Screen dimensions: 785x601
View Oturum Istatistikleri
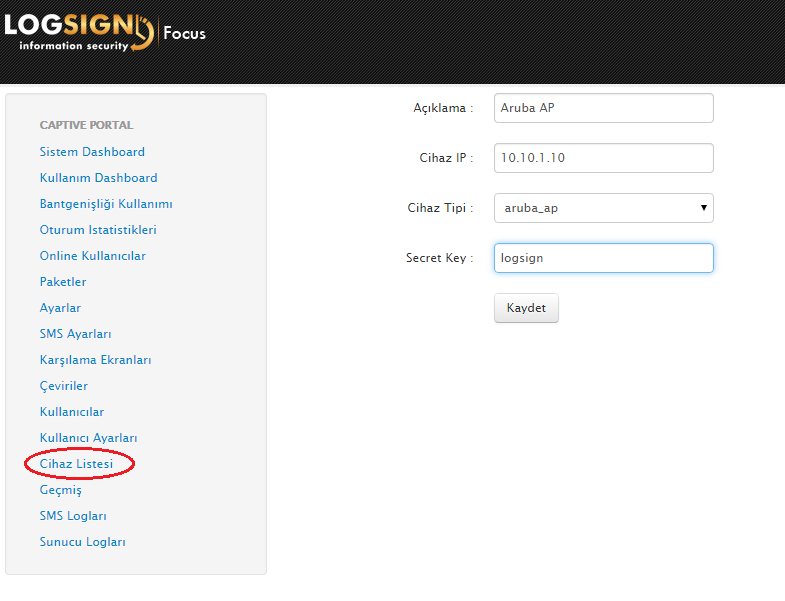pyautogui.click(x=98, y=230)
